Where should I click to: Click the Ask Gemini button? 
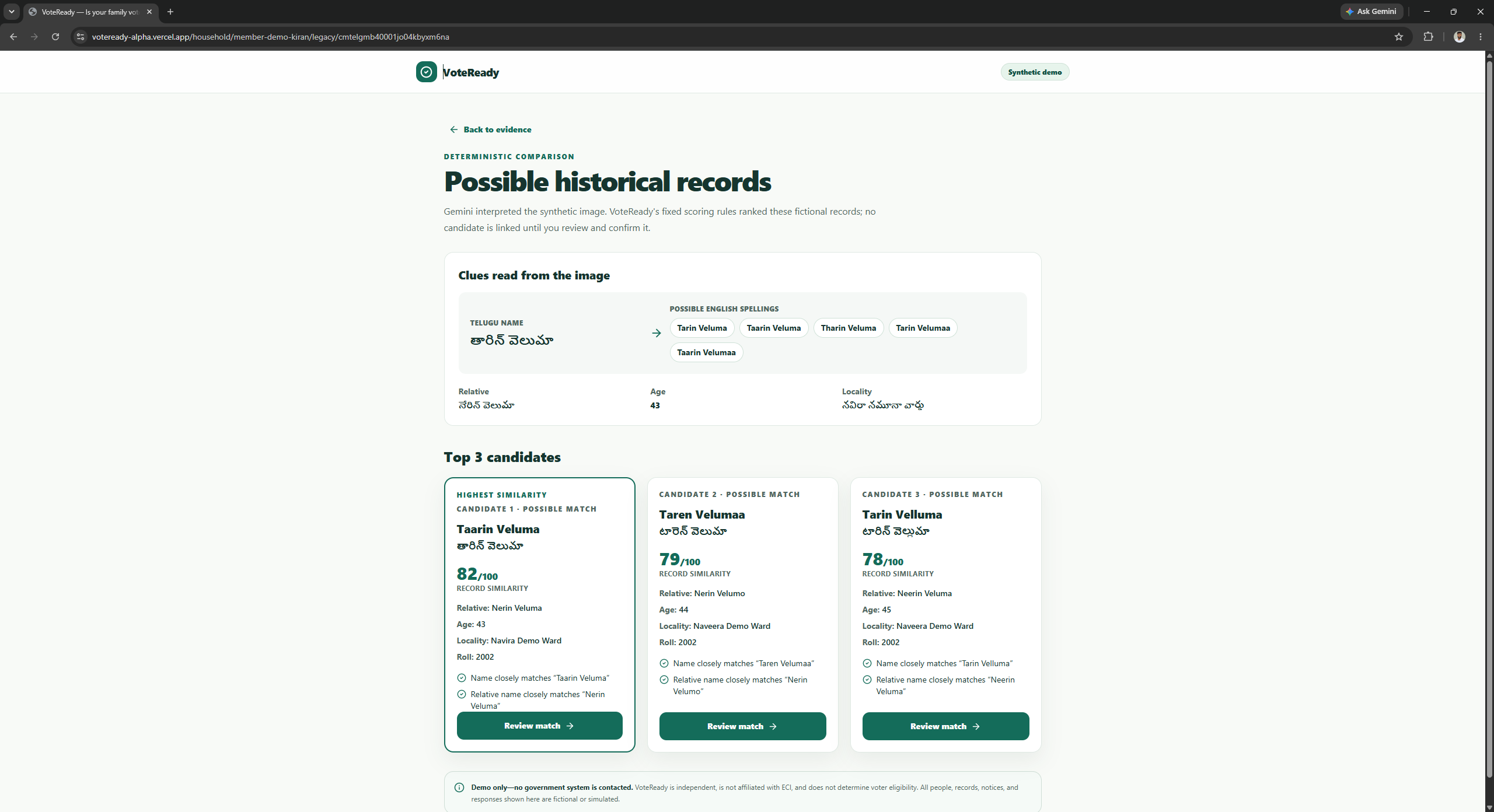[1371, 12]
